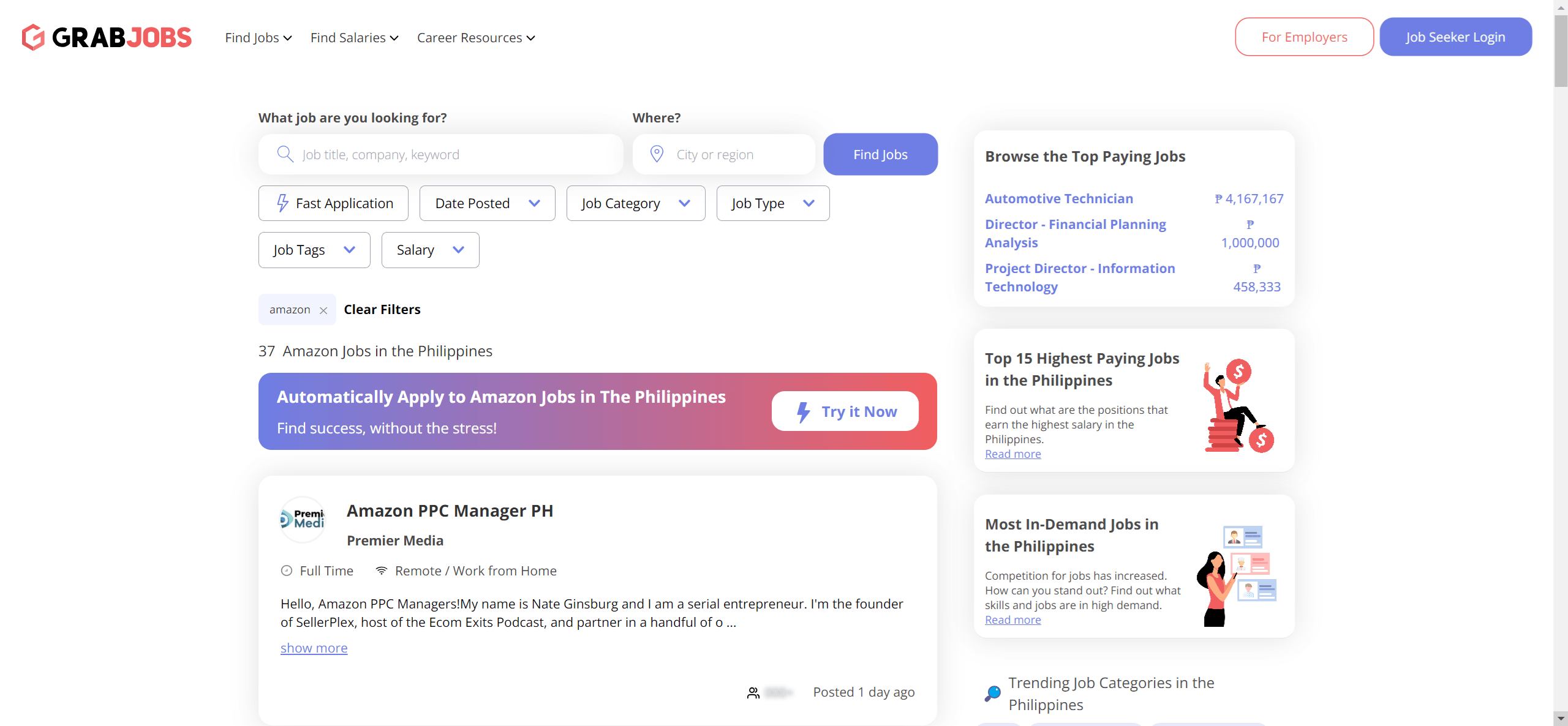1568x726 pixels.
Task: Open the Find Jobs menu
Action: point(258,38)
